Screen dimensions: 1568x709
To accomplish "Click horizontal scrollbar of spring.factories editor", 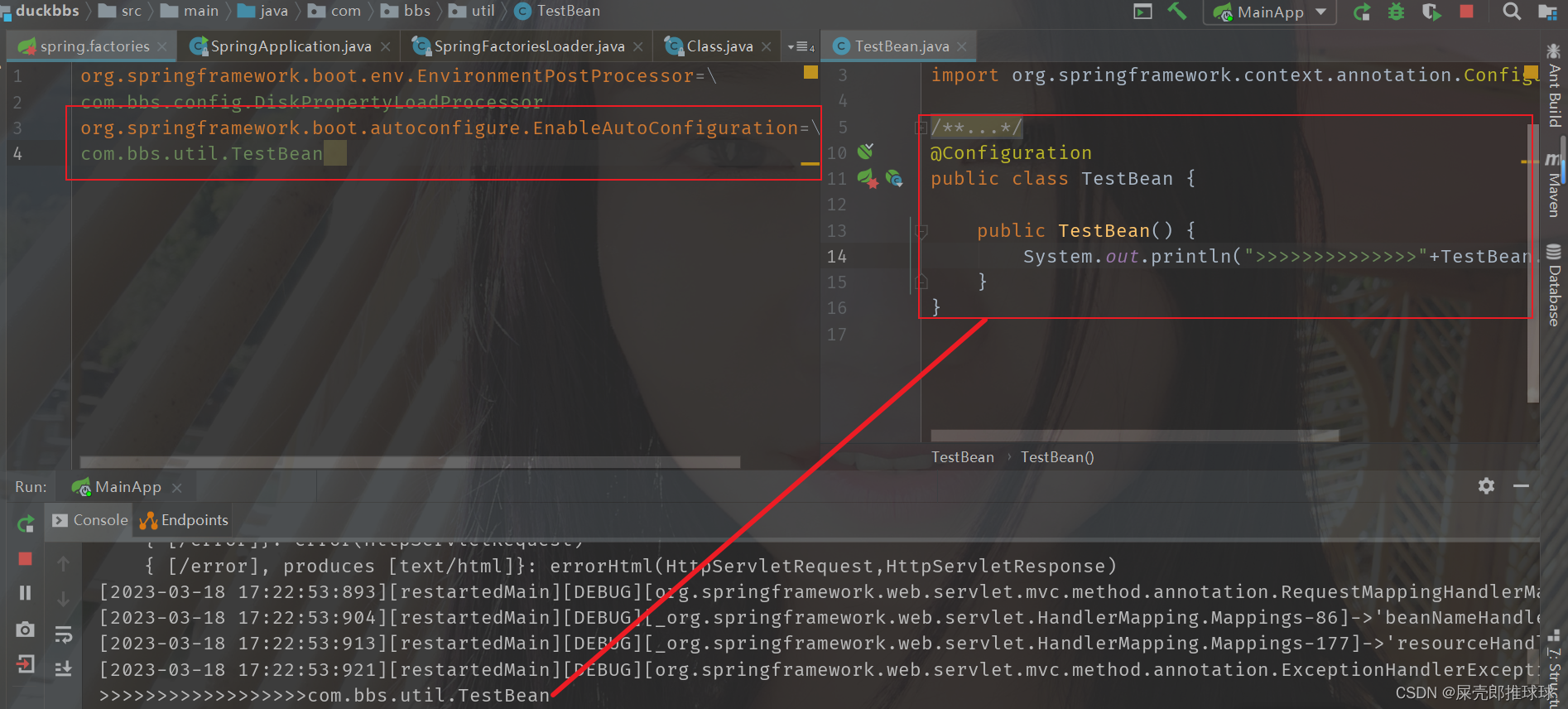I will [x=410, y=461].
